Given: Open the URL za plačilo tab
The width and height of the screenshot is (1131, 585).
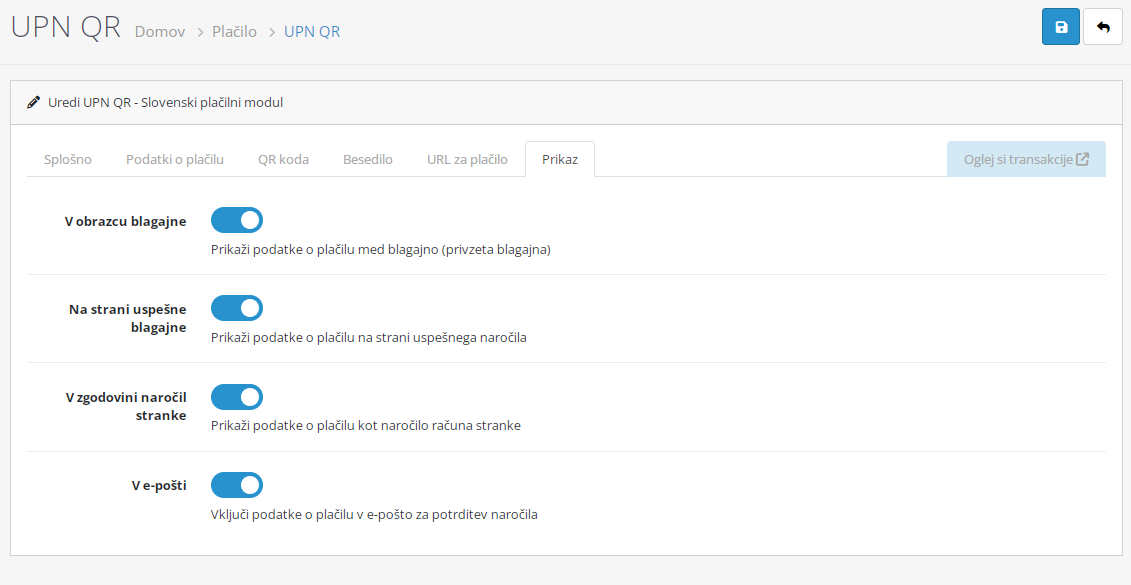Looking at the screenshot, I should (x=467, y=159).
